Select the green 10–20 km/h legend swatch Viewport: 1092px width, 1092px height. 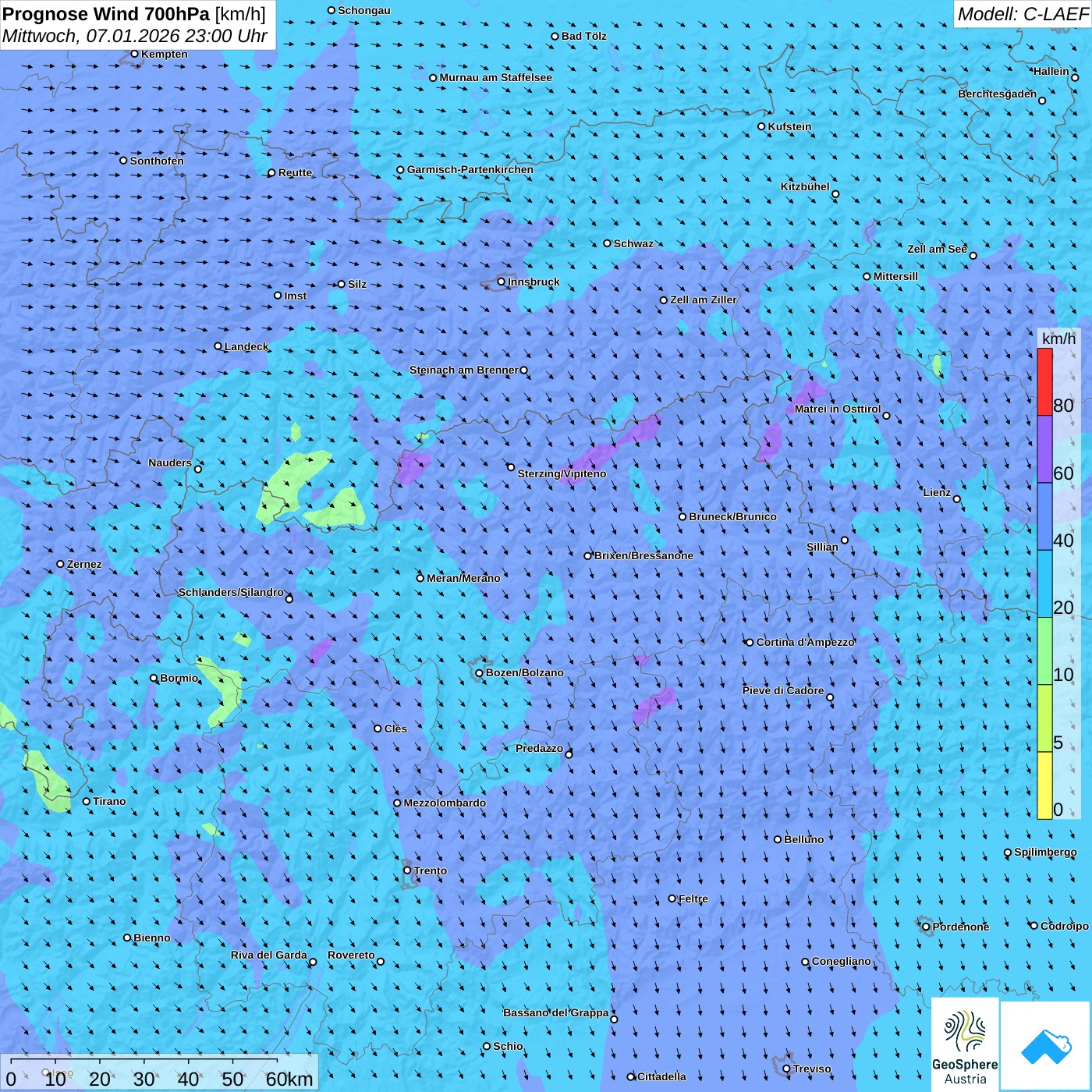tap(1044, 651)
